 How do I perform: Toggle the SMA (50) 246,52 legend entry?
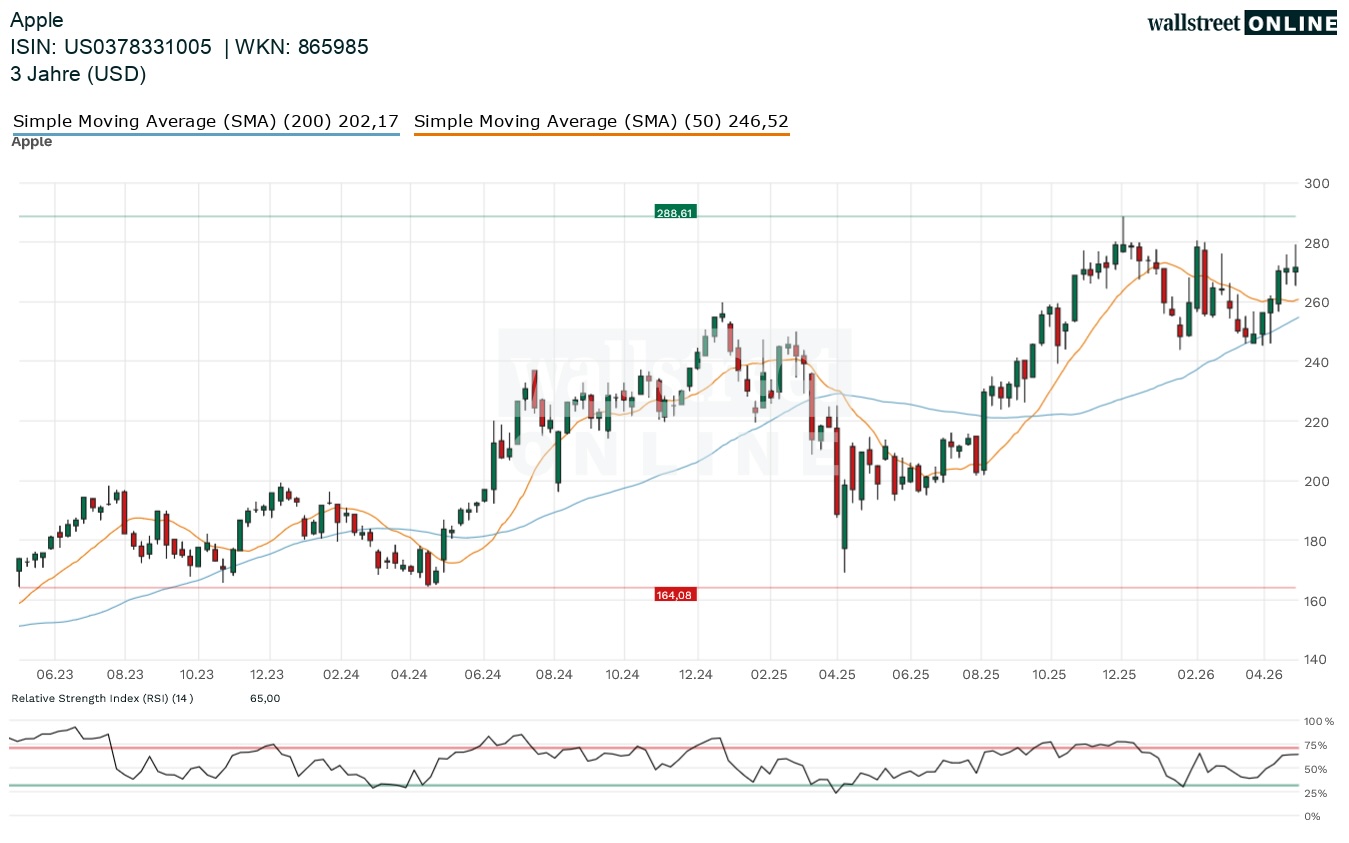pos(601,122)
